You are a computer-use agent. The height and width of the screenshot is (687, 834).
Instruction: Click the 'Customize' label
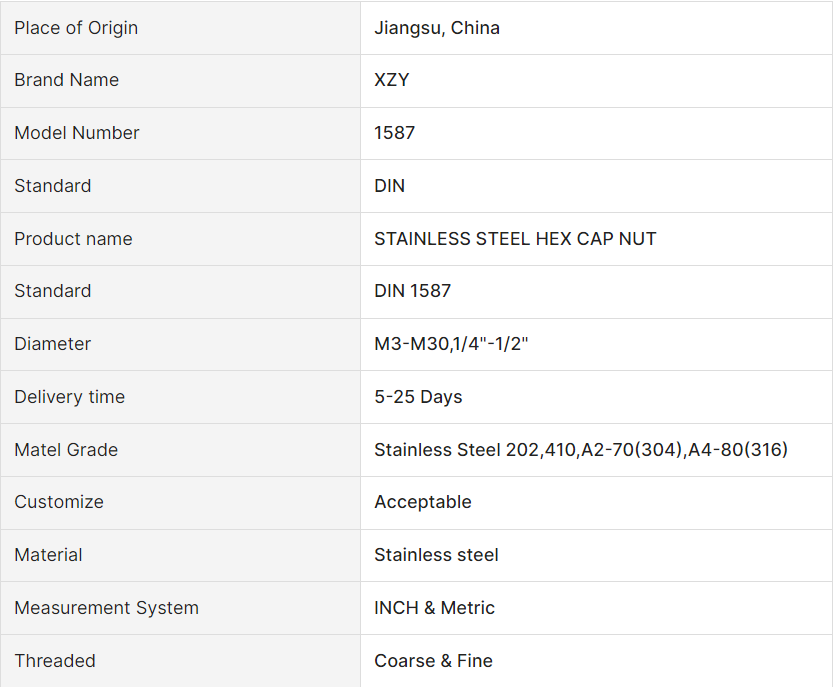(59, 502)
